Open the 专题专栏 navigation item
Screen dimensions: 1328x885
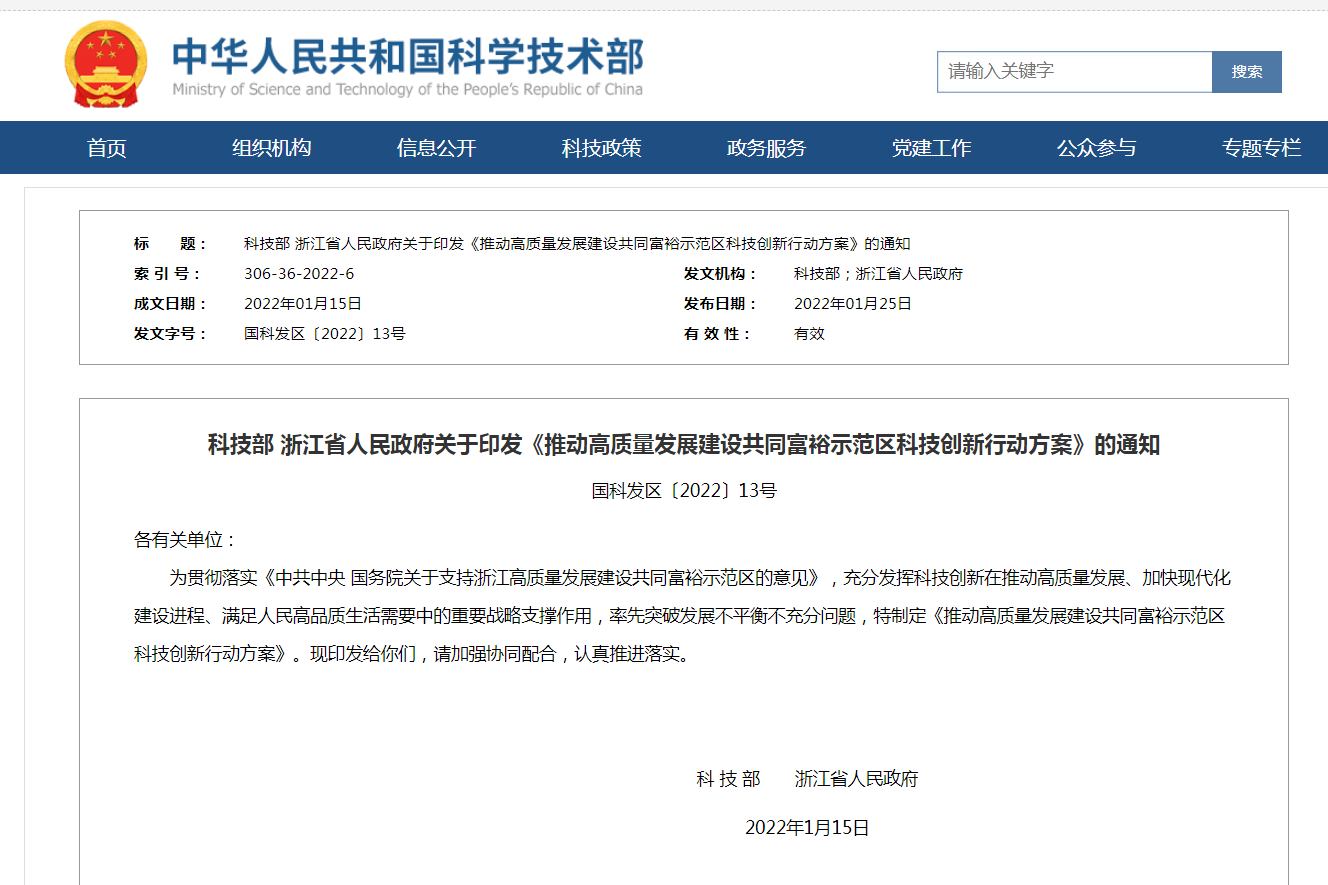(x=1262, y=148)
